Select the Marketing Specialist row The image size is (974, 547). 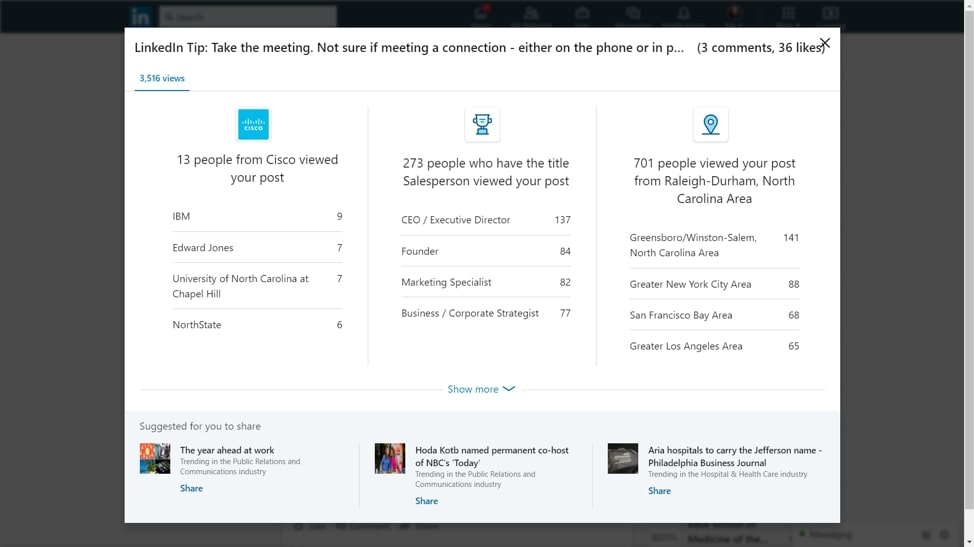tap(486, 282)
